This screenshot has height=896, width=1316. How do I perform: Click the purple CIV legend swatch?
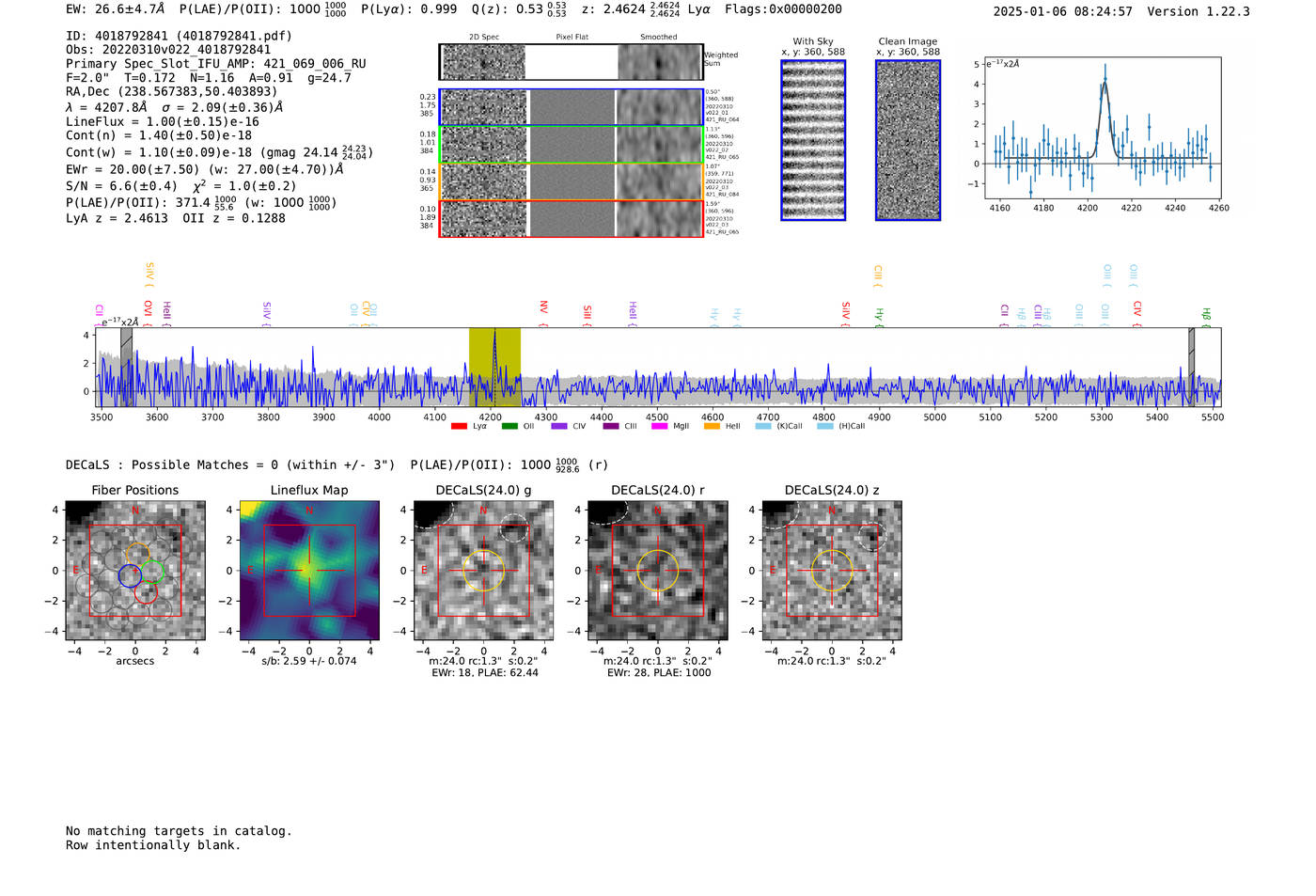pos(559,427)
